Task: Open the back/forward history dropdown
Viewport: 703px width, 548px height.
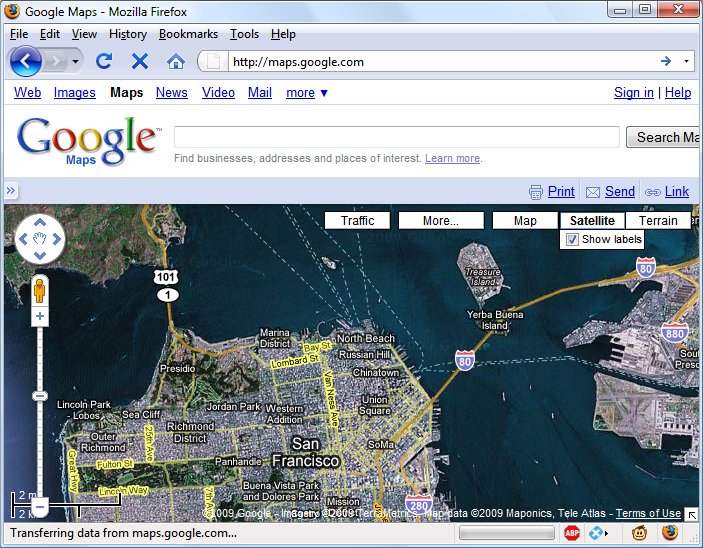Action: point(75,61)
